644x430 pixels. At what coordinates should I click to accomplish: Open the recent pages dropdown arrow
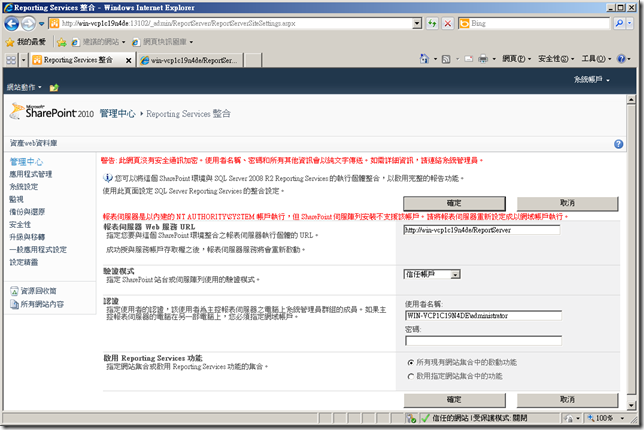[41, 24]
